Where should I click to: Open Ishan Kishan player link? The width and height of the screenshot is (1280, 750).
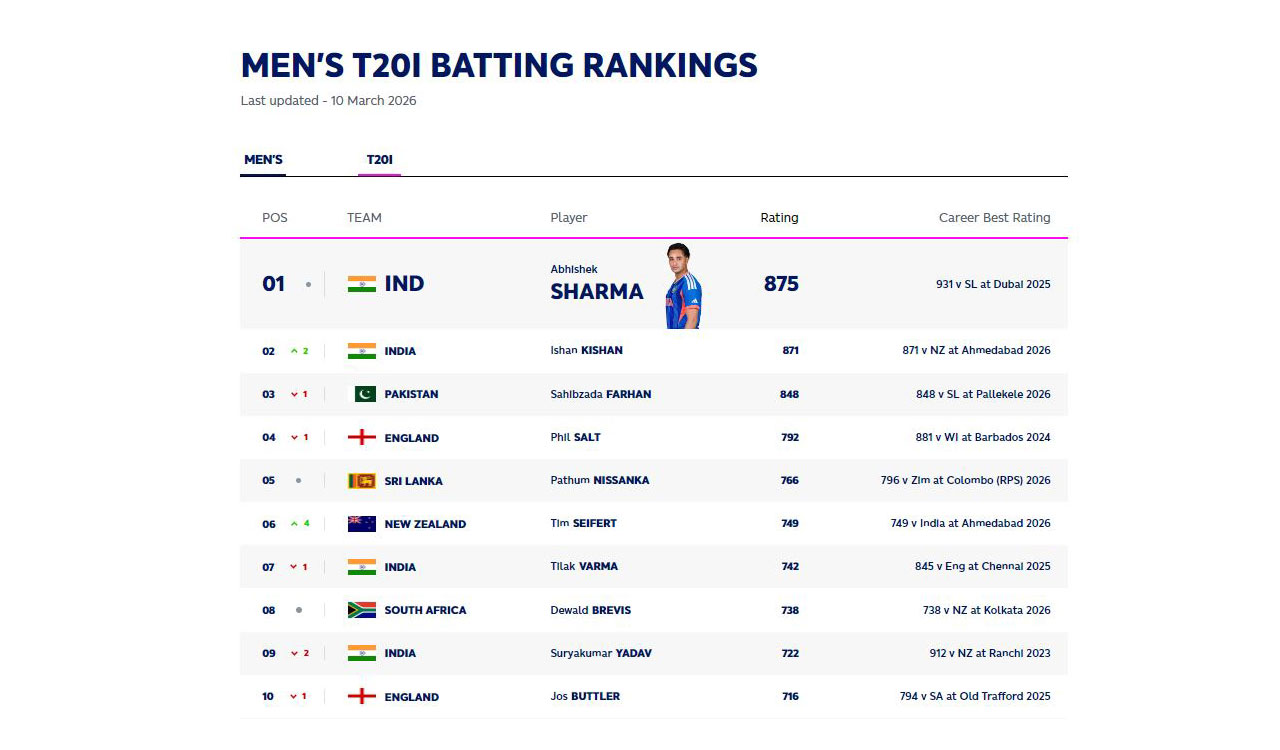pyautogui.click(x=586, y=351)
